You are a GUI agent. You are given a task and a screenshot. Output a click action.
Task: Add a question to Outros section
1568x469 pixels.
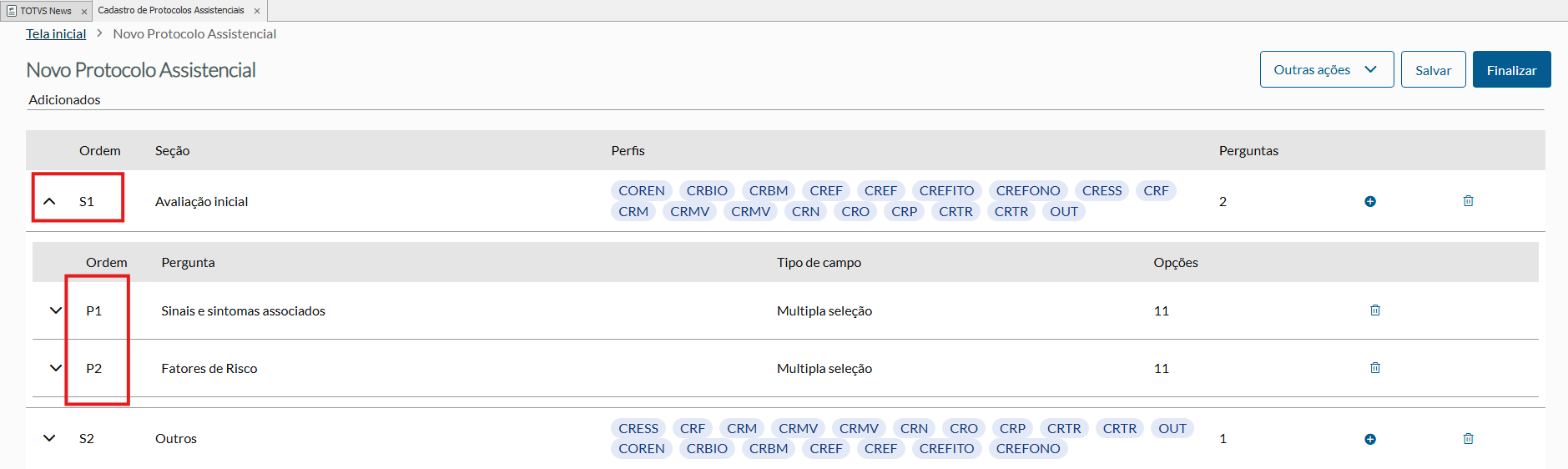(x=1369, y=439)
